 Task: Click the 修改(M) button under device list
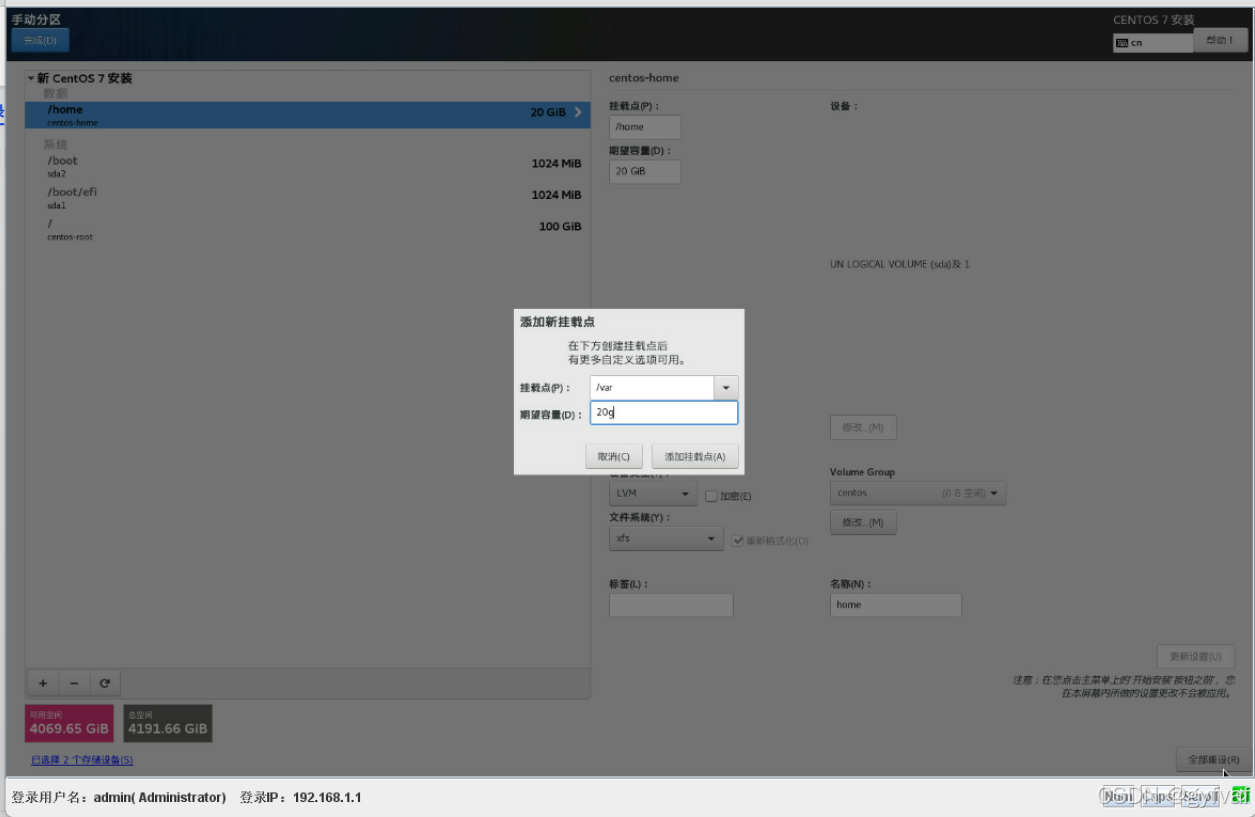[863, 428]
